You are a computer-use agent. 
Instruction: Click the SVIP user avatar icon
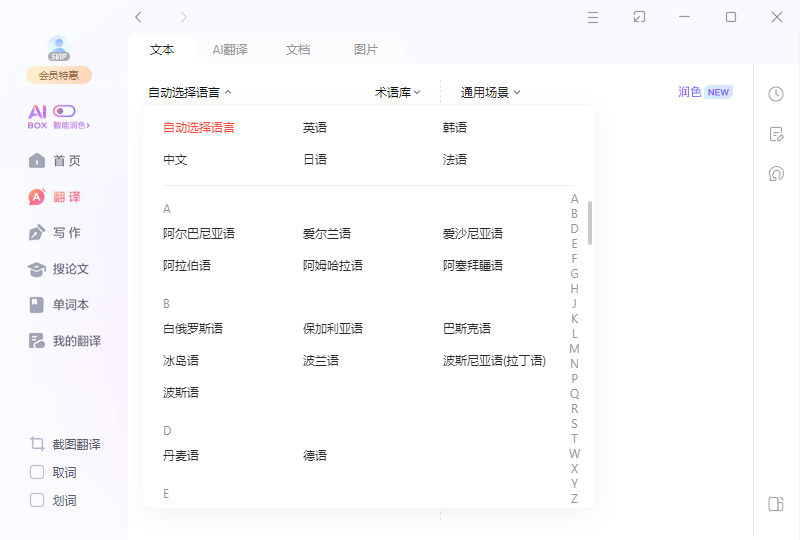pyautogui.click(x=59, y=48)
